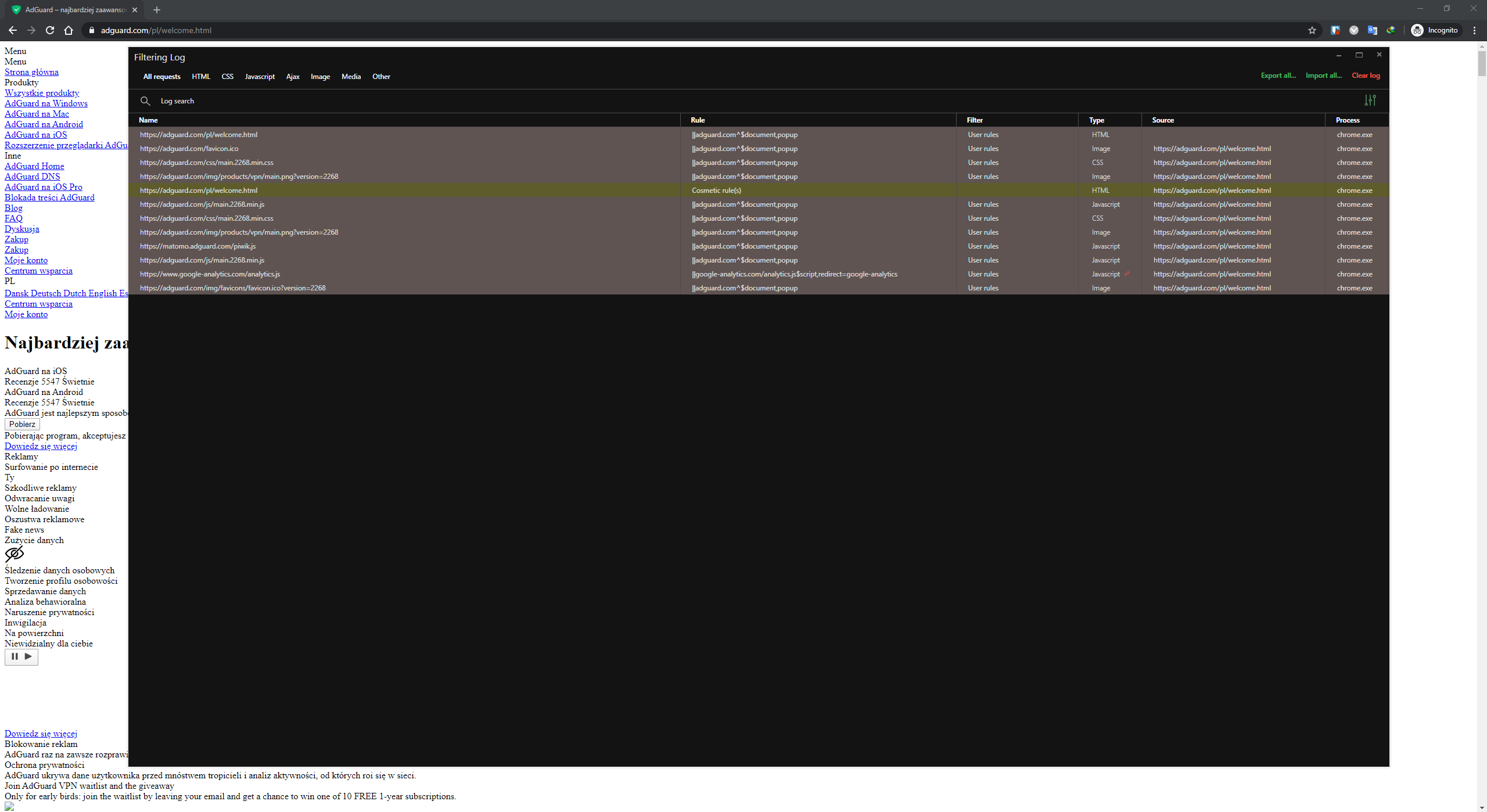Open Chrome's three-dot menu
Viewport: 1487px width, 812px height.
(1474, 30)
